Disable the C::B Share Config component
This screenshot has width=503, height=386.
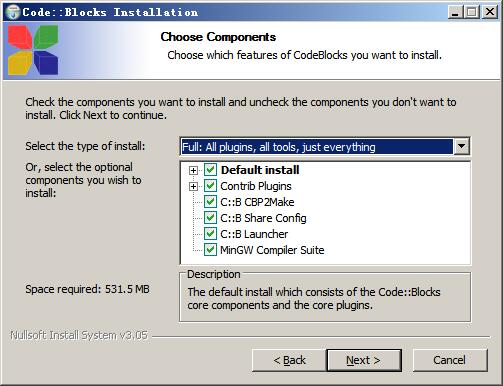(210, 218)
